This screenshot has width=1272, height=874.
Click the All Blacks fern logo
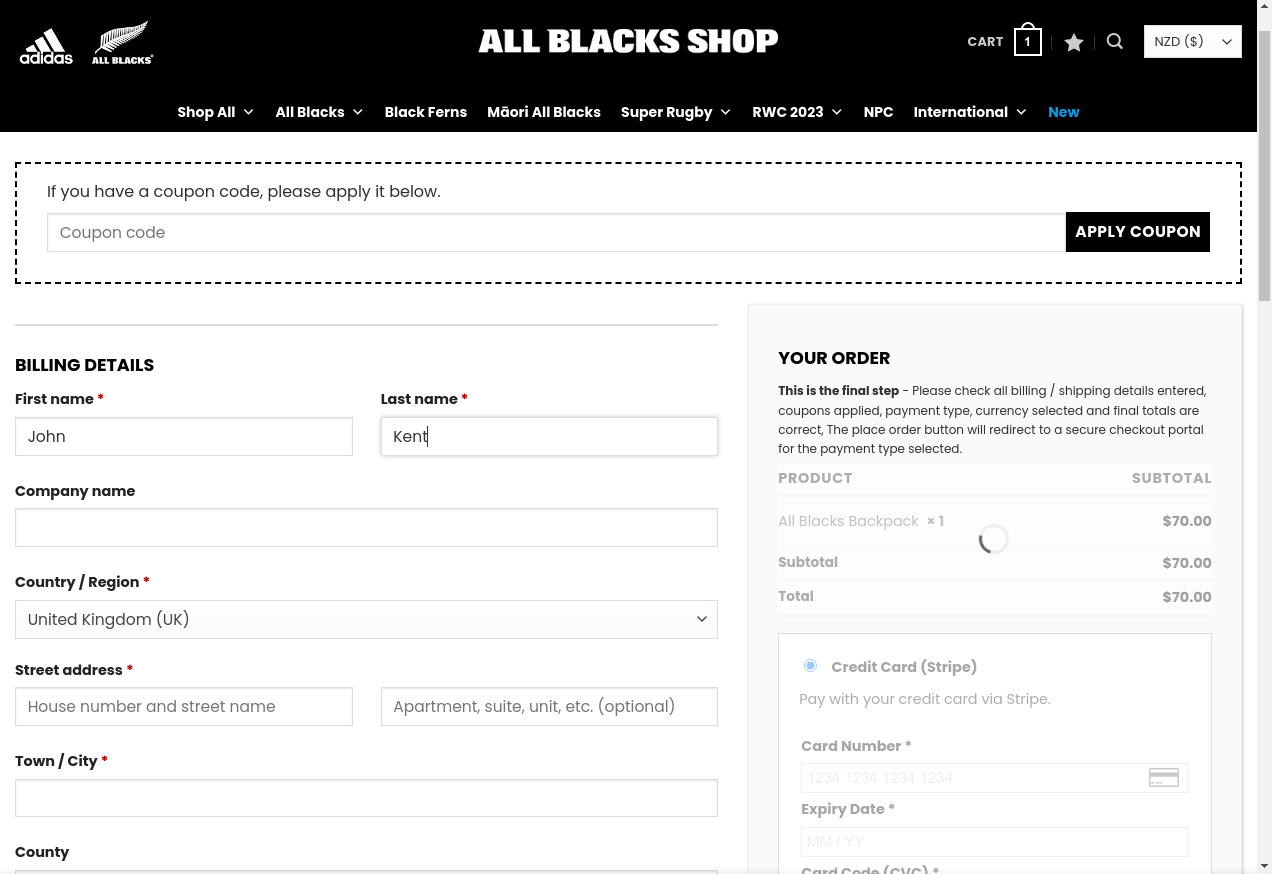coord(122,43)
